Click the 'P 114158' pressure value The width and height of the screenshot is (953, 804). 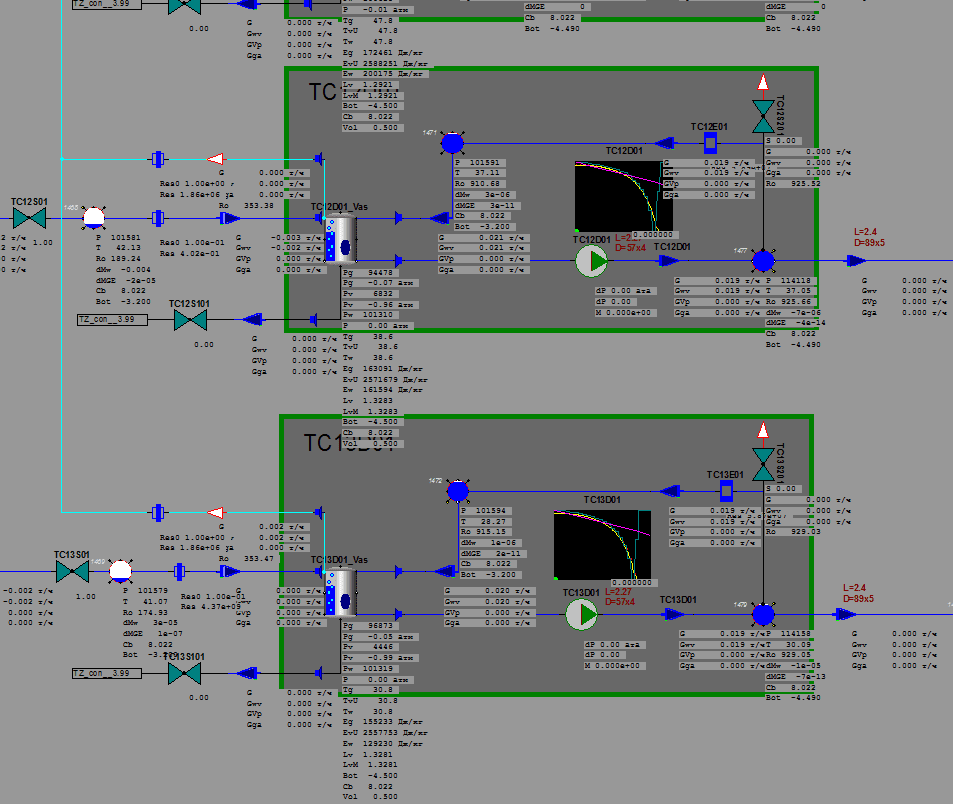point(790,634)
